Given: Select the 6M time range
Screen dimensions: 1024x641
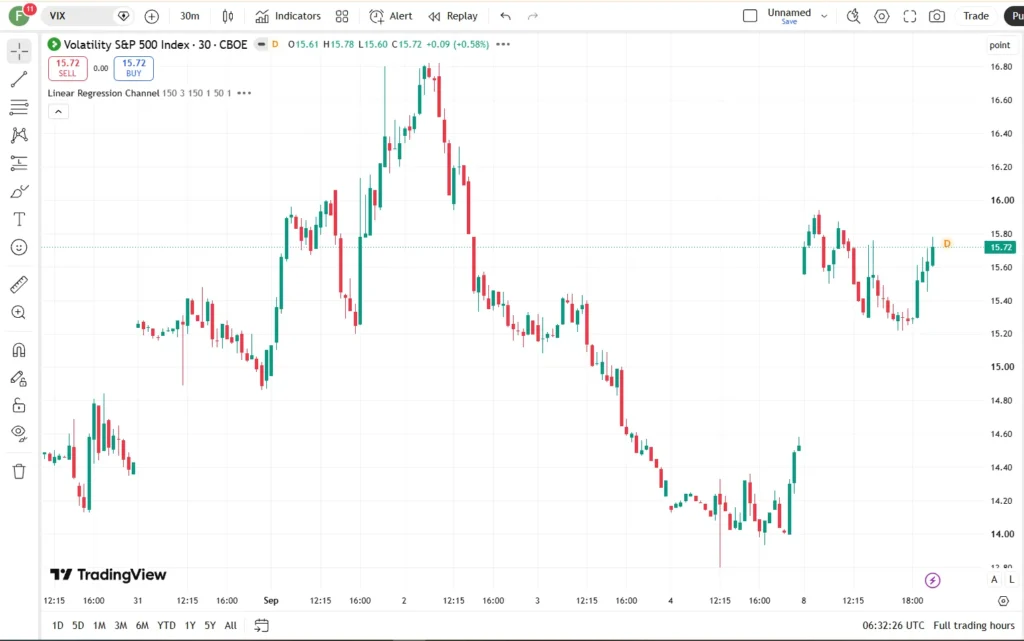Looking at the screenshot, I should click(142, 625).
